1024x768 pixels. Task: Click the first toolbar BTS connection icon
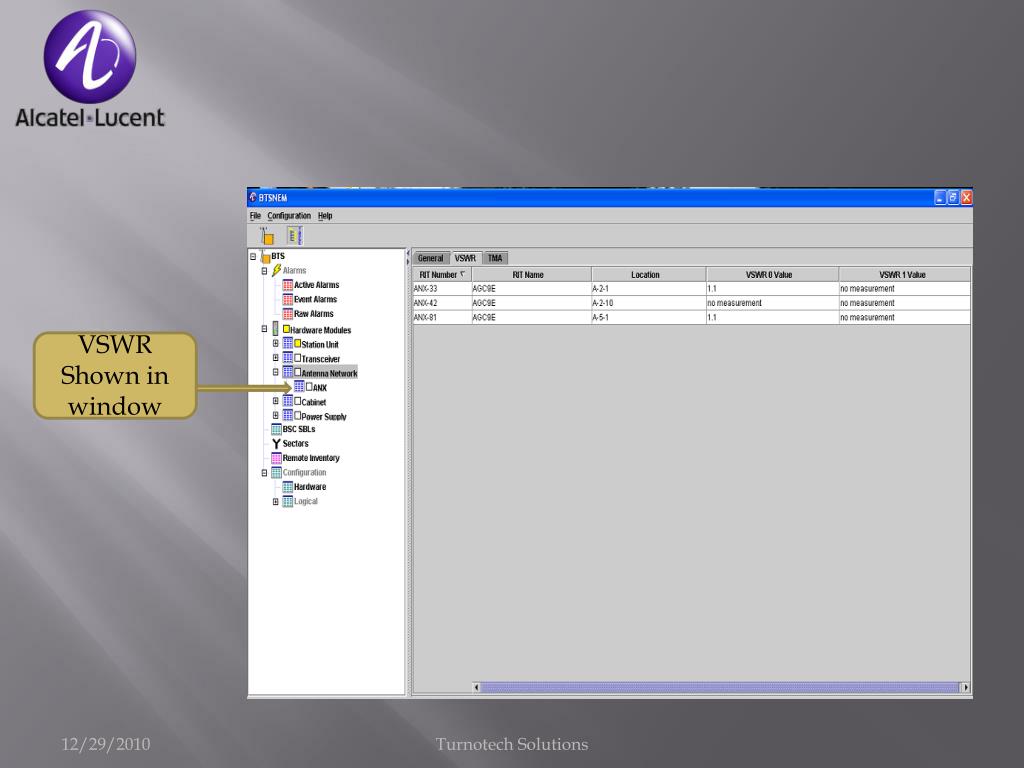(267, 236)
